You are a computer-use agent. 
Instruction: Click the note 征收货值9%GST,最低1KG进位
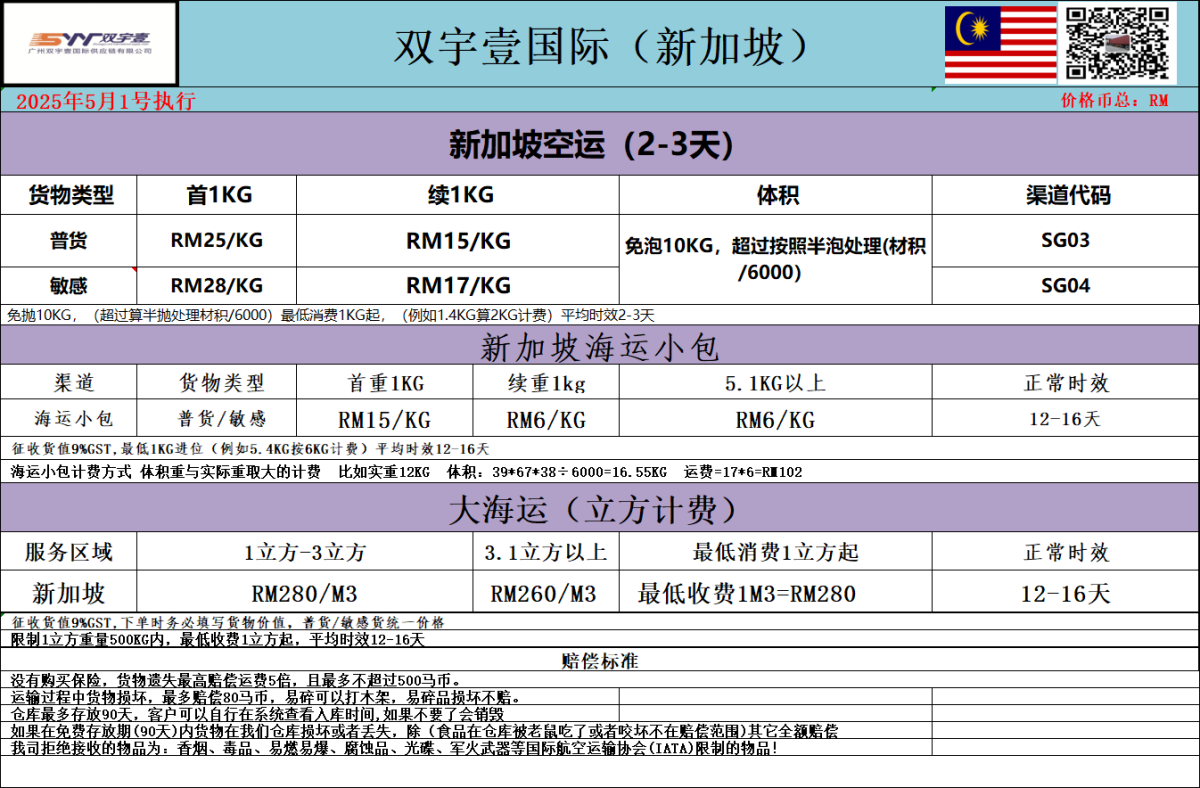pyautogui.click(x=250, y=449)
